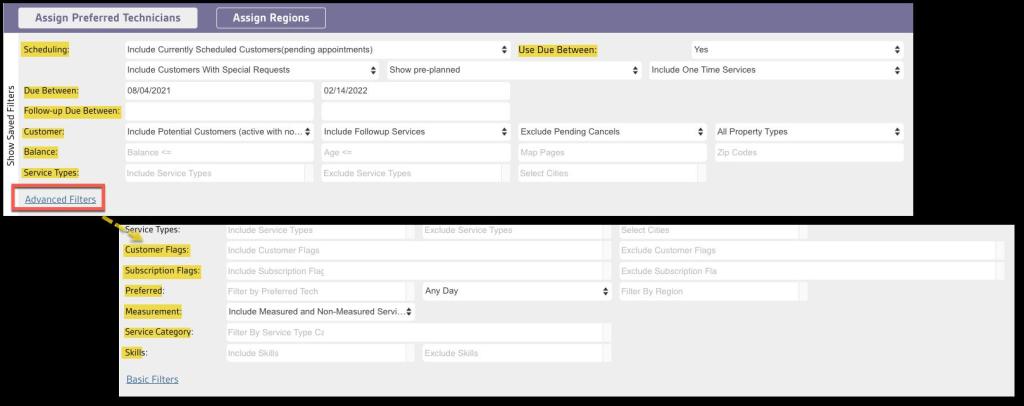Screen dimensions: 1024x406
Task: Expand Include Potential Customers dropdown
Action: click(218, 132)
